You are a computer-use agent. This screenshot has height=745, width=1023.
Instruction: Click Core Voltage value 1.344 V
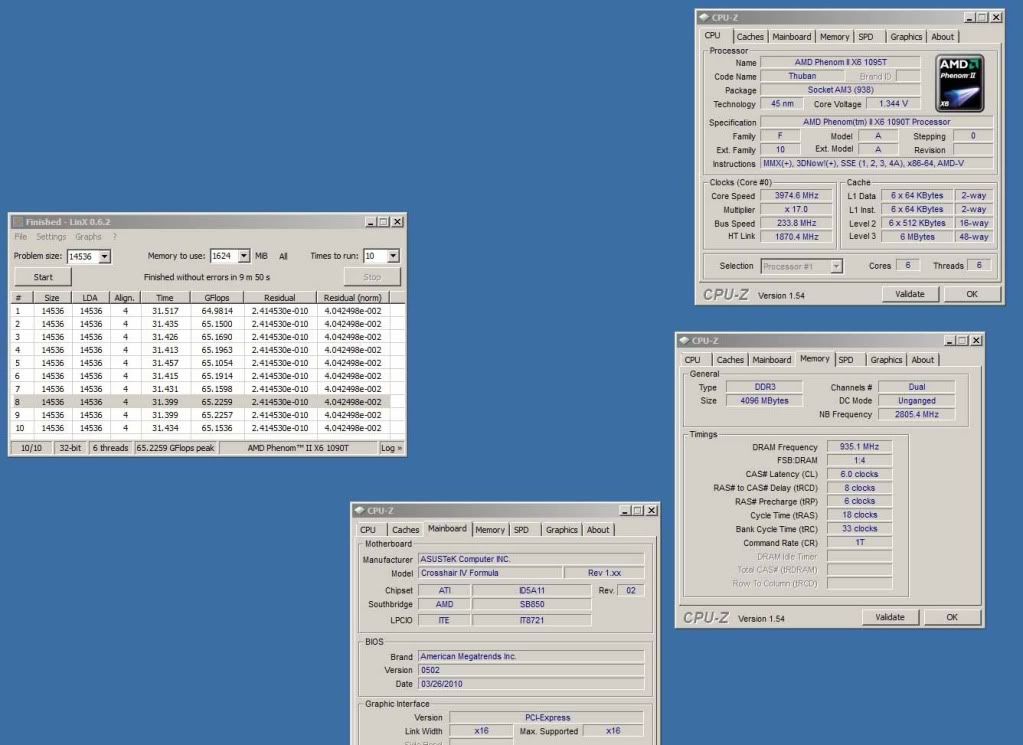(x=893, y=104)
